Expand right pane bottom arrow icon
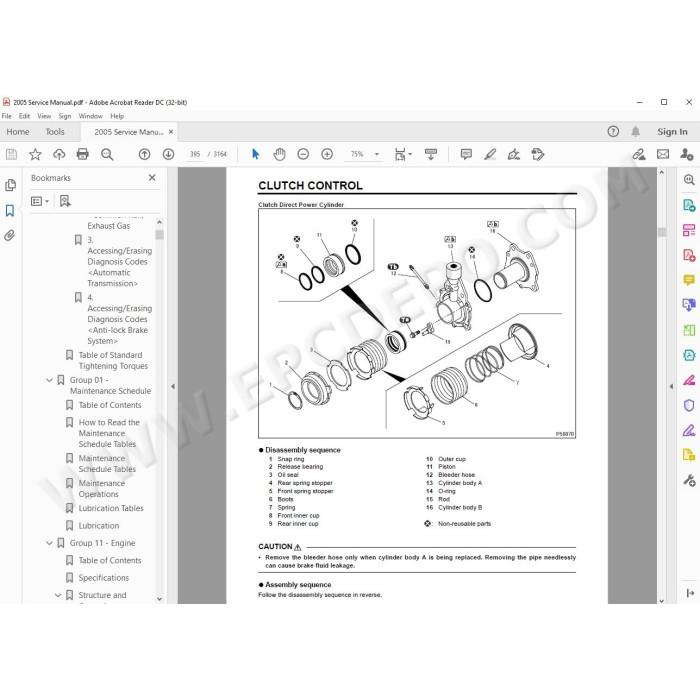Viewport: 700px width, 700px height. point(690,593)
